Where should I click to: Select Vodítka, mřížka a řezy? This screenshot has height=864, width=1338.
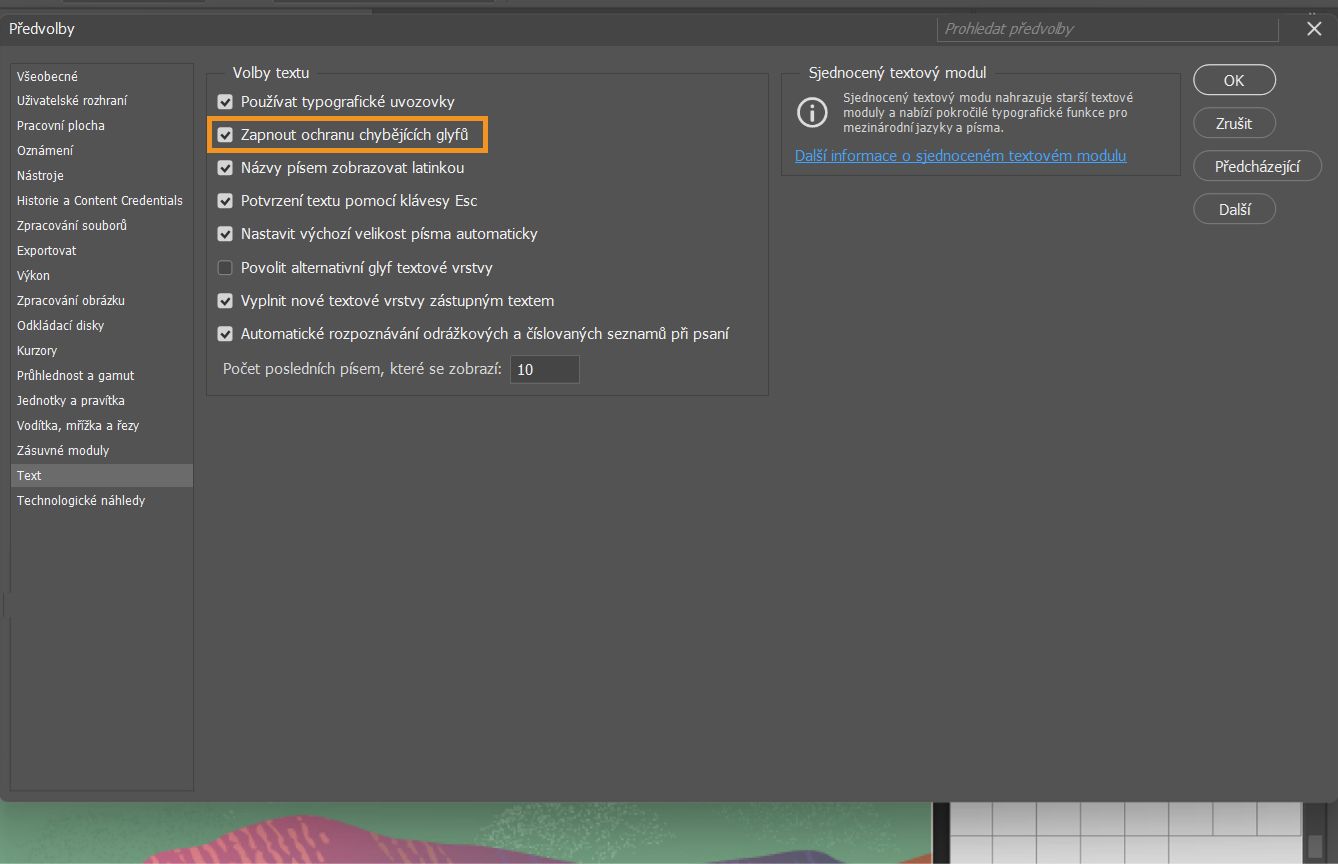[x=102, y=426]
